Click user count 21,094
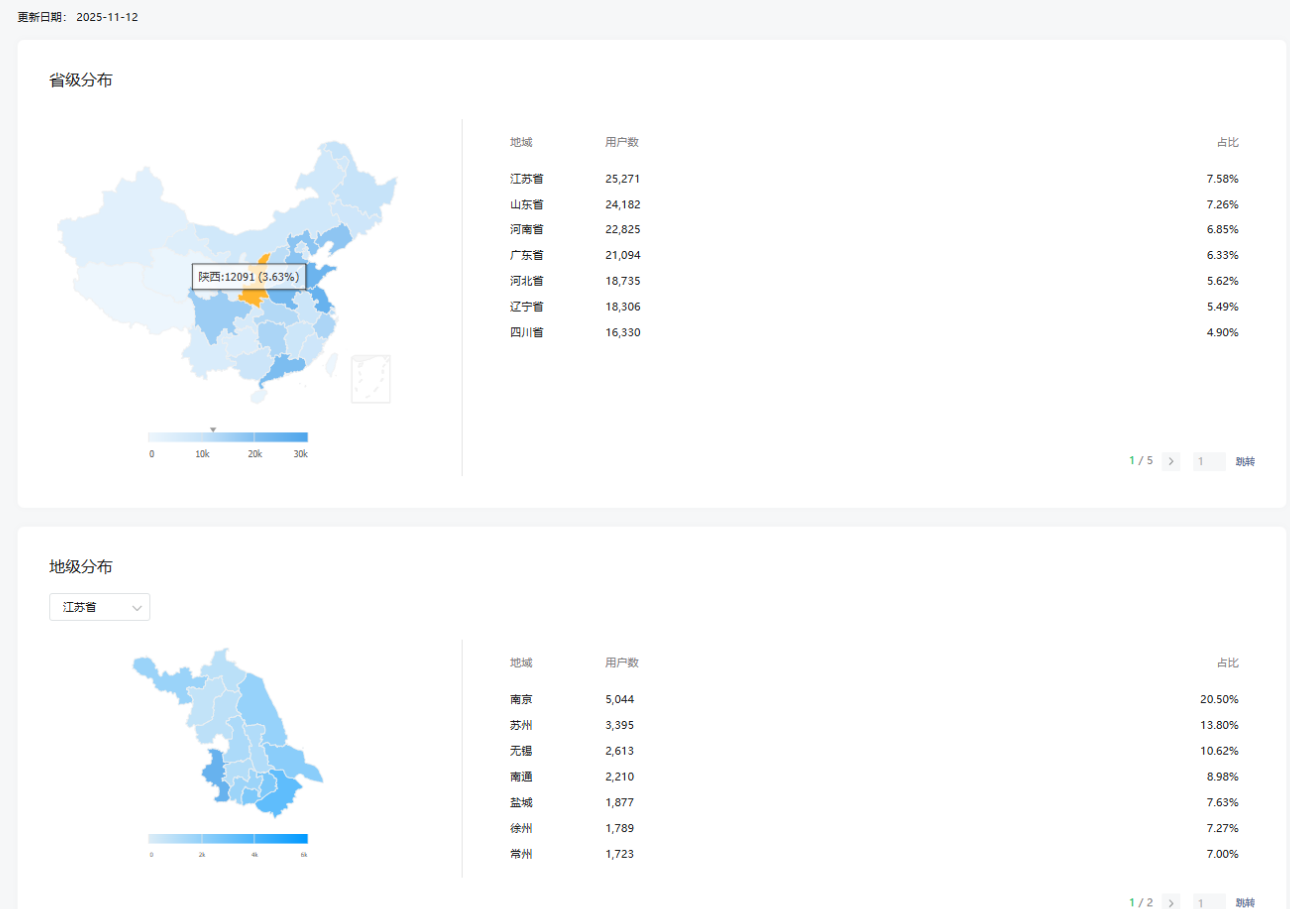1290x909 pixels. [x=622, y=255]
